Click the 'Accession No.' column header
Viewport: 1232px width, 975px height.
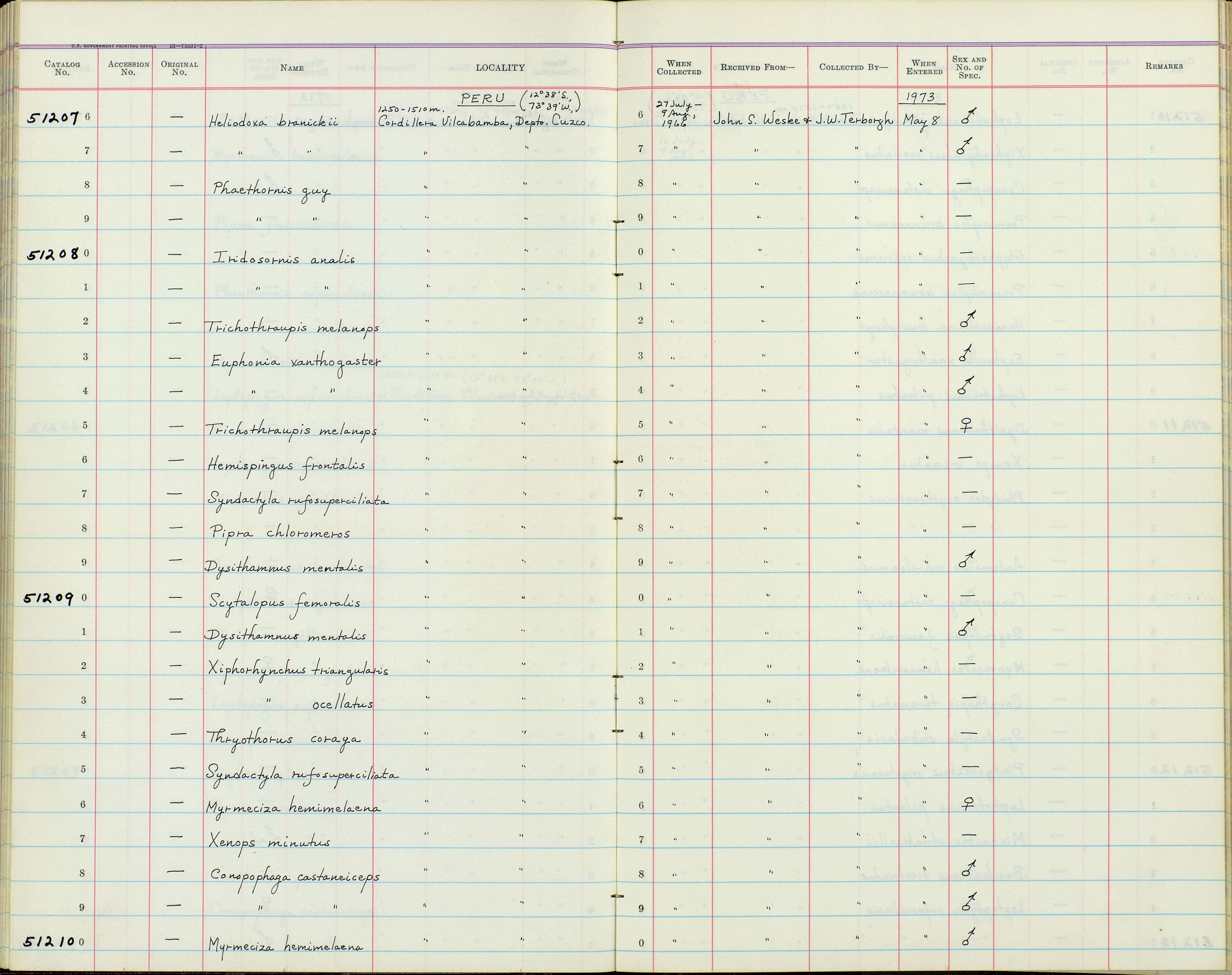(x=129, y=68)
